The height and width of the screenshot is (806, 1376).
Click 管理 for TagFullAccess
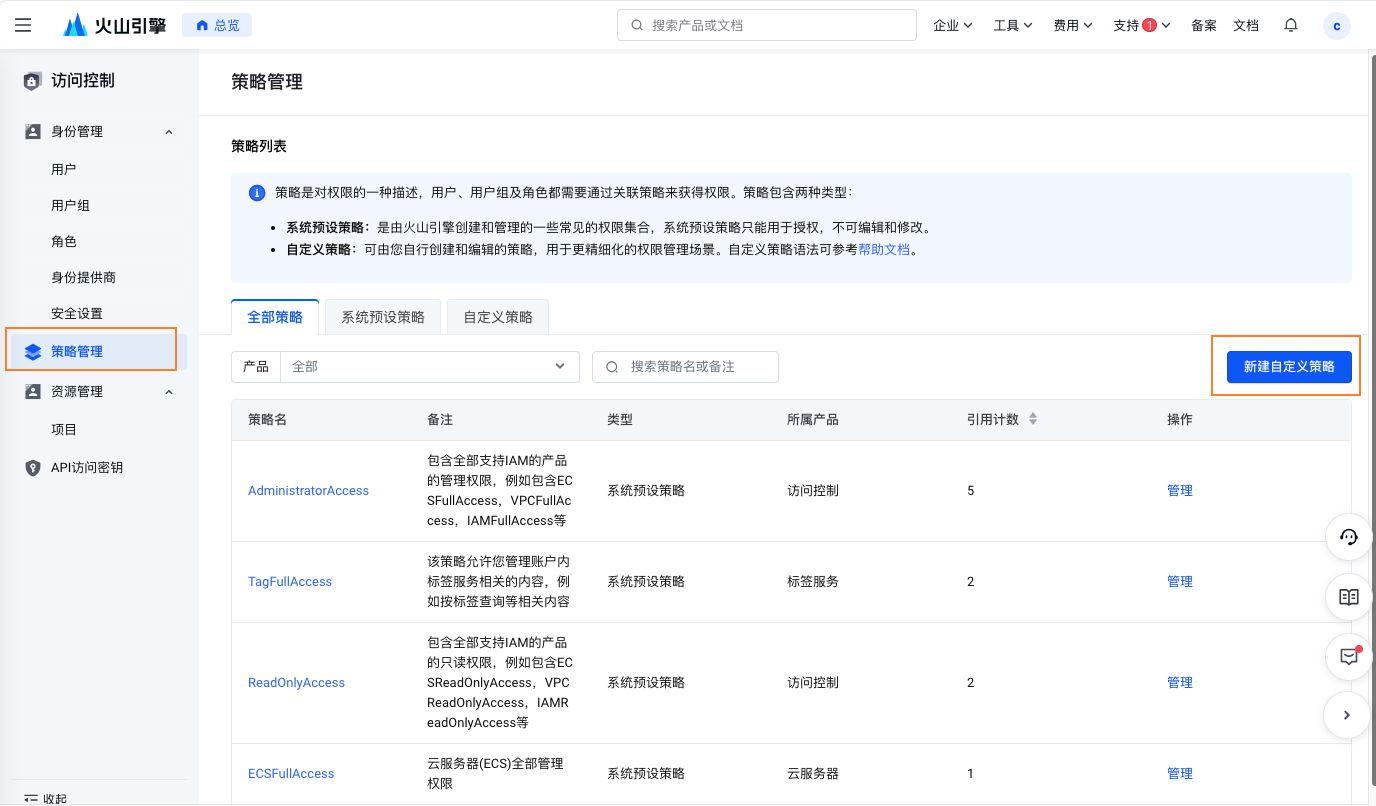tap(1180, 582)
